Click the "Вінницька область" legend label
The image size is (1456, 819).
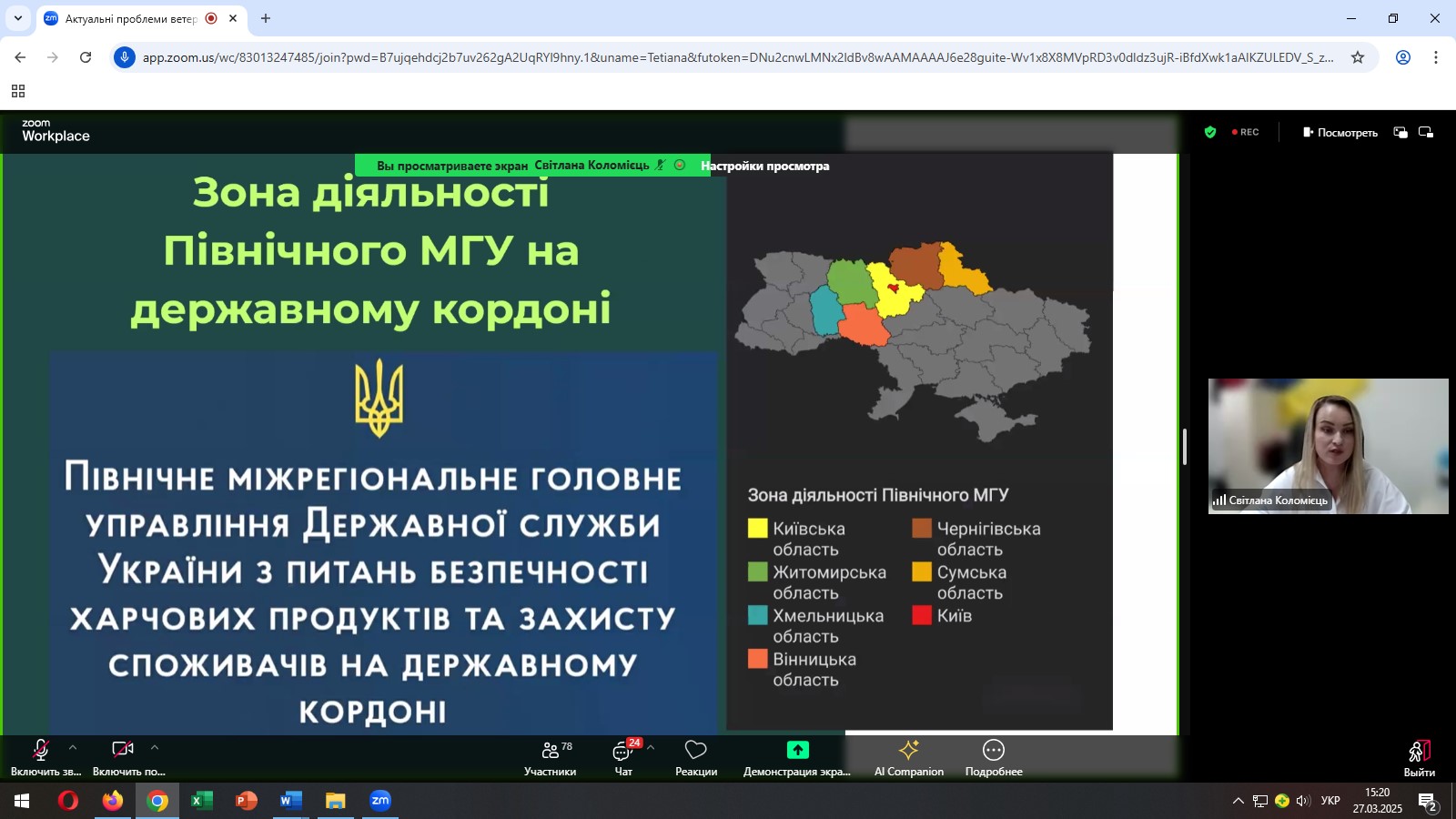click(814, 670)
